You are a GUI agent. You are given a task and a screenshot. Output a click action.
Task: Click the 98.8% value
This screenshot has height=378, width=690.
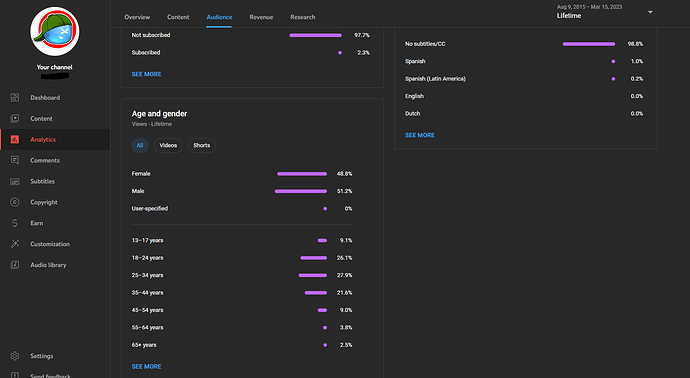coord(635,44)
